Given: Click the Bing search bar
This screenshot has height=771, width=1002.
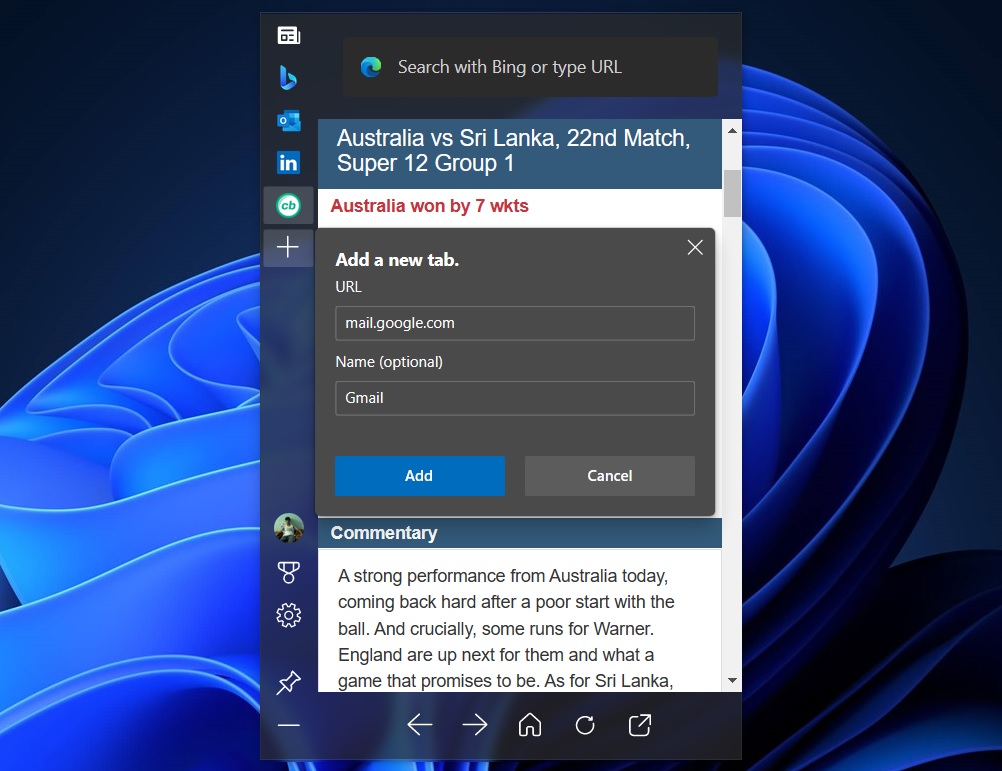Looking at the screenshot, I should pyautogui.click(x=530, y=67).
